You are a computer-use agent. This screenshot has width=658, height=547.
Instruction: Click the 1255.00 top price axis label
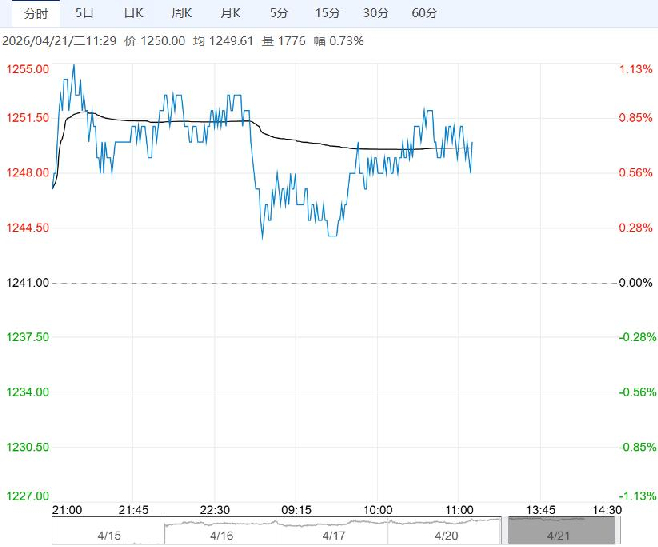click(27, 68)
